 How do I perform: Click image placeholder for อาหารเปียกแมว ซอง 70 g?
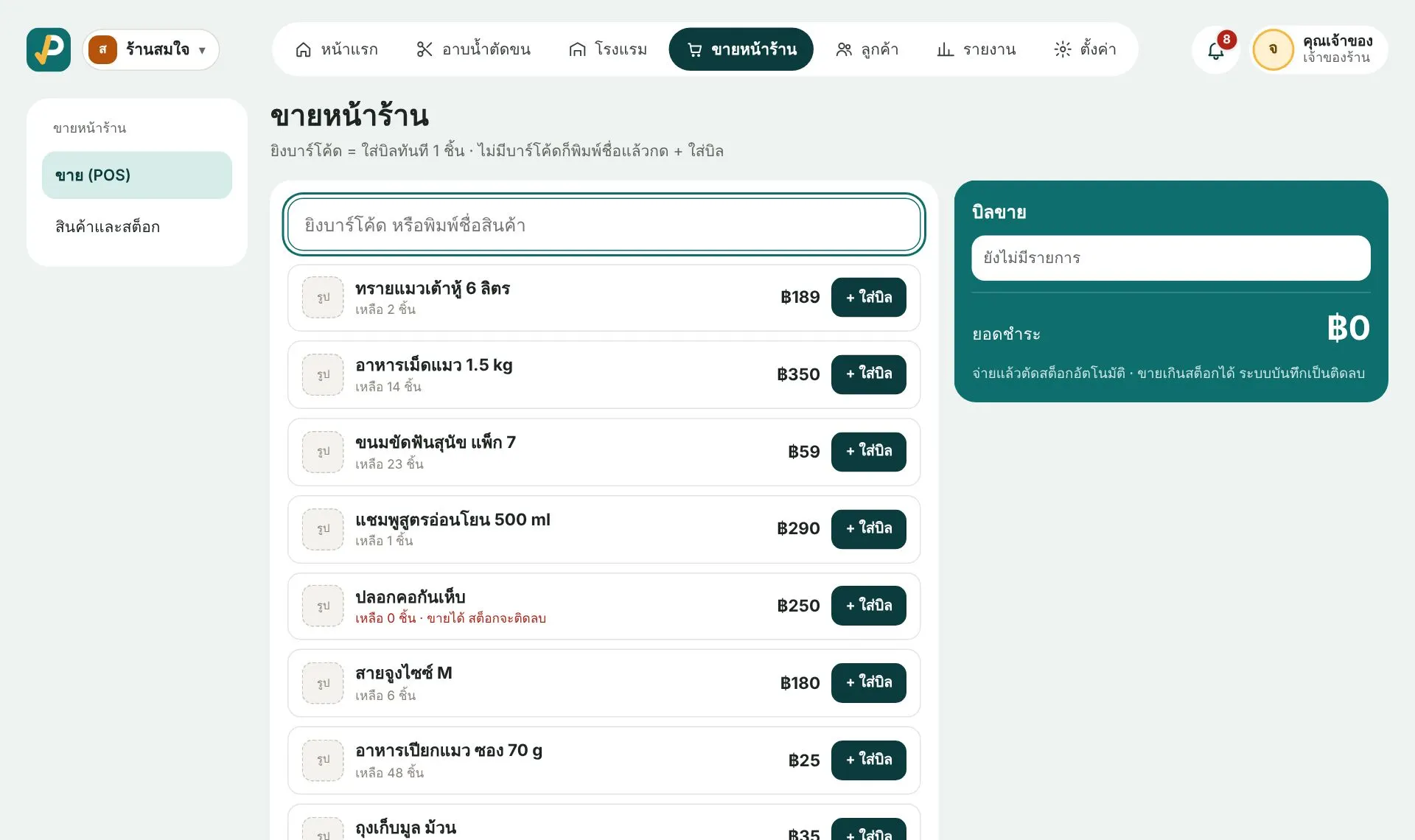[323, 760]
